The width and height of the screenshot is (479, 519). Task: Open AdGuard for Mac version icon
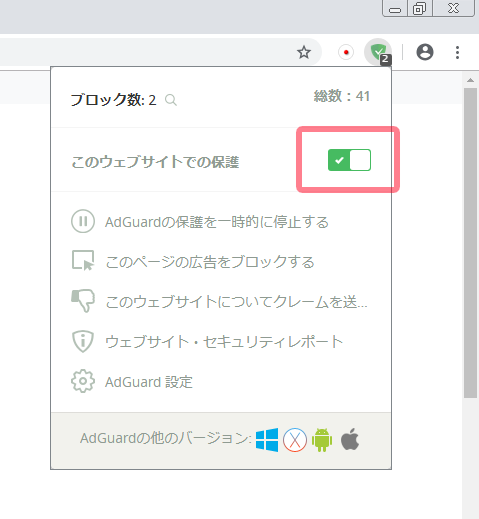(x=295, y=440)
